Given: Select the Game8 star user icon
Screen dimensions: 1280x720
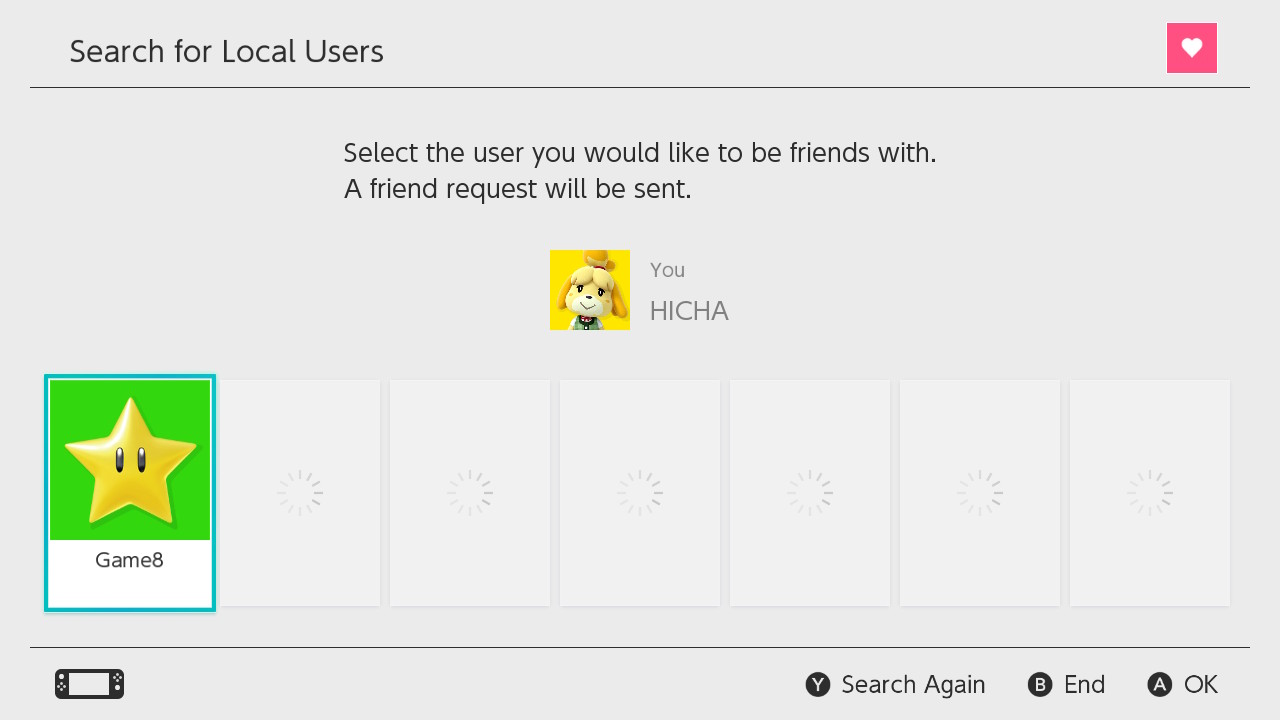Looking at the screenshot, I should click(x=129, y=458).
